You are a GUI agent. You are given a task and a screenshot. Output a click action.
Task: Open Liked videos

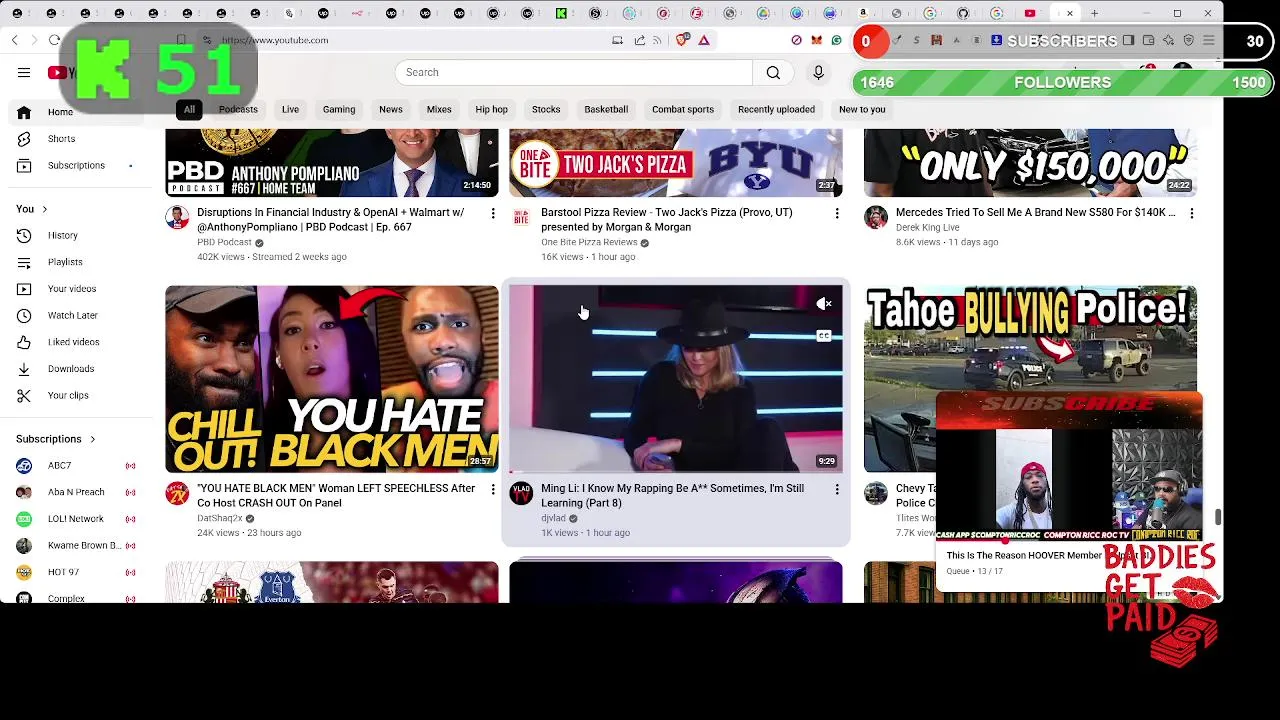74,342
